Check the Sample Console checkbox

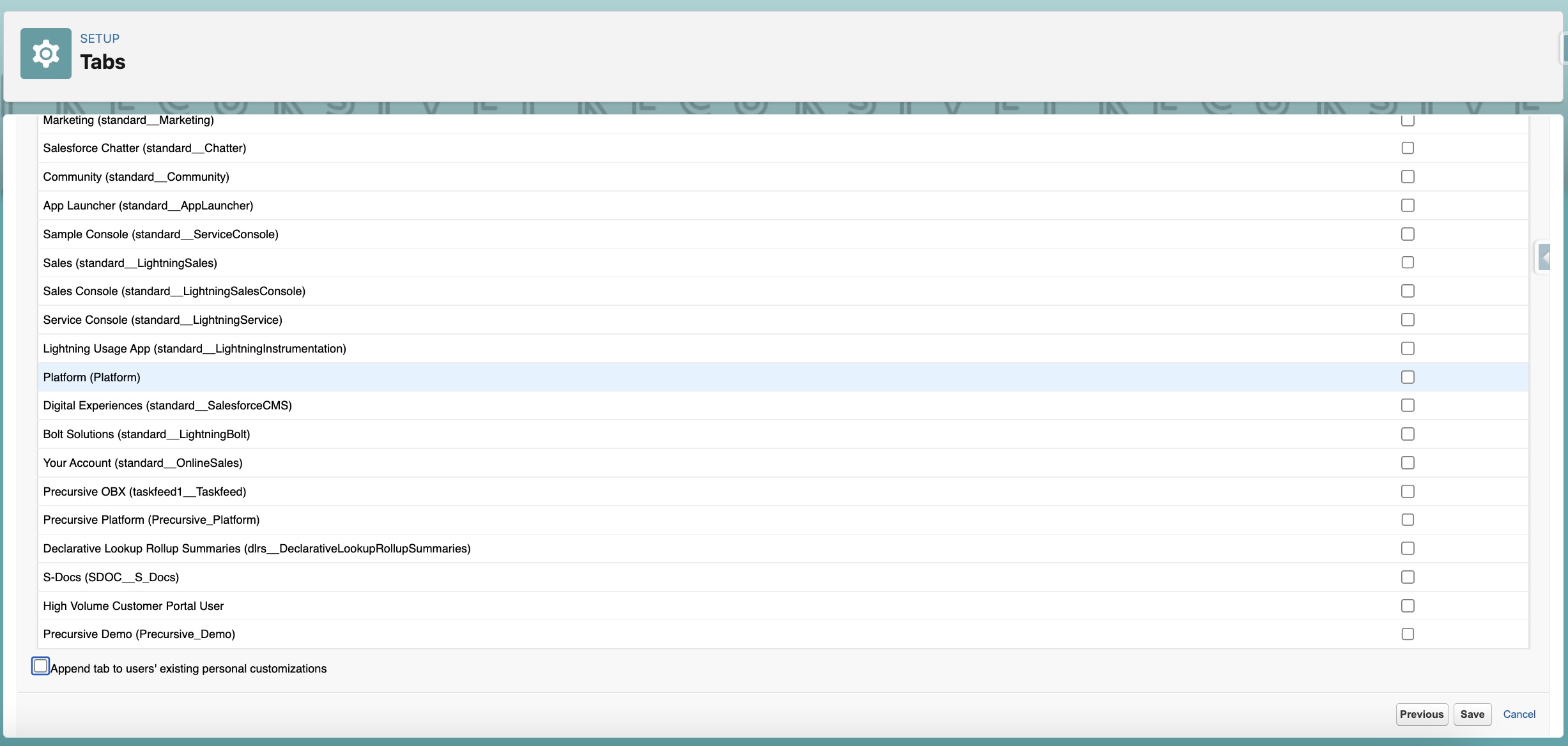[x=1408, y=234]
